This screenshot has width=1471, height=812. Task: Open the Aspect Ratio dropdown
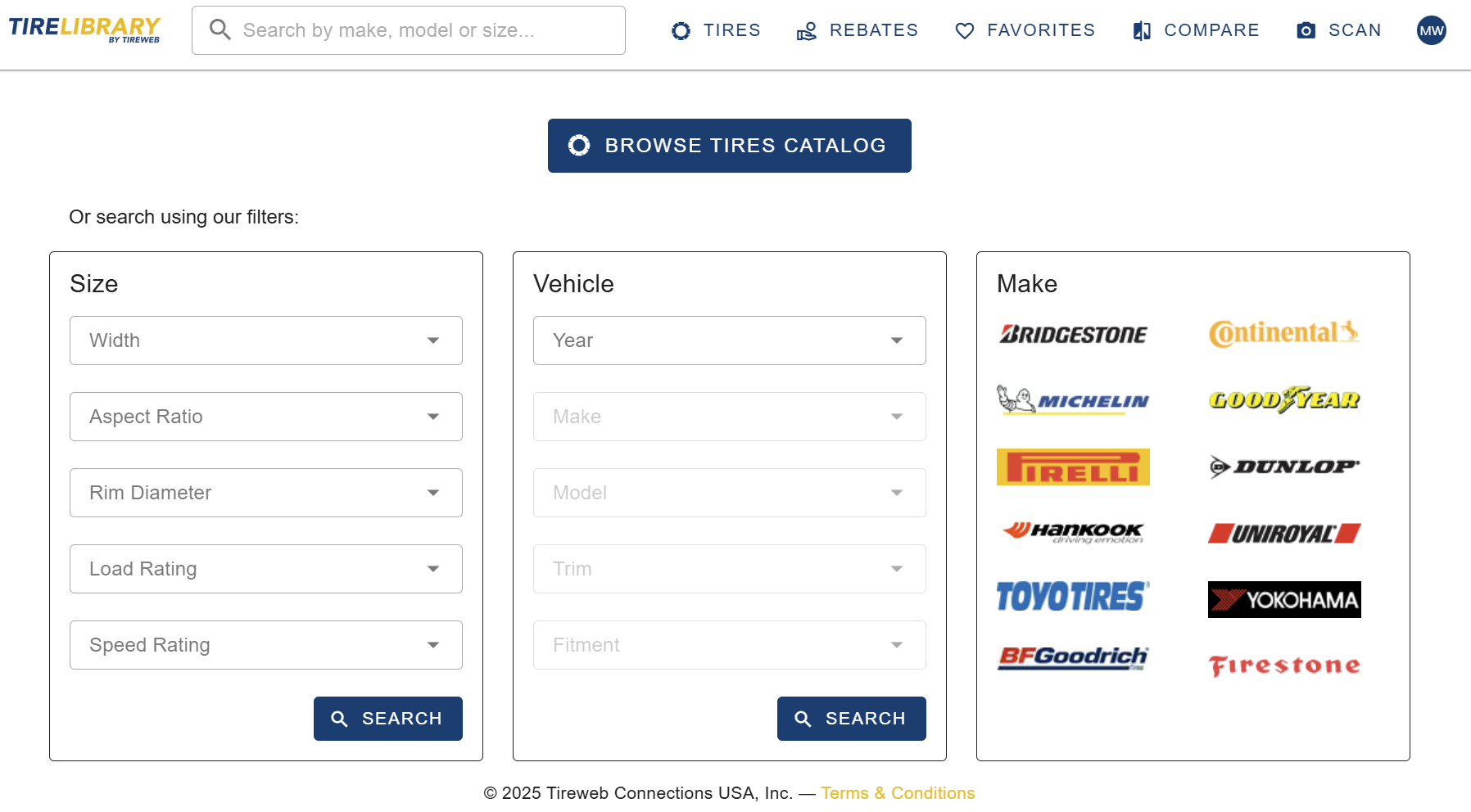(266, 417)
